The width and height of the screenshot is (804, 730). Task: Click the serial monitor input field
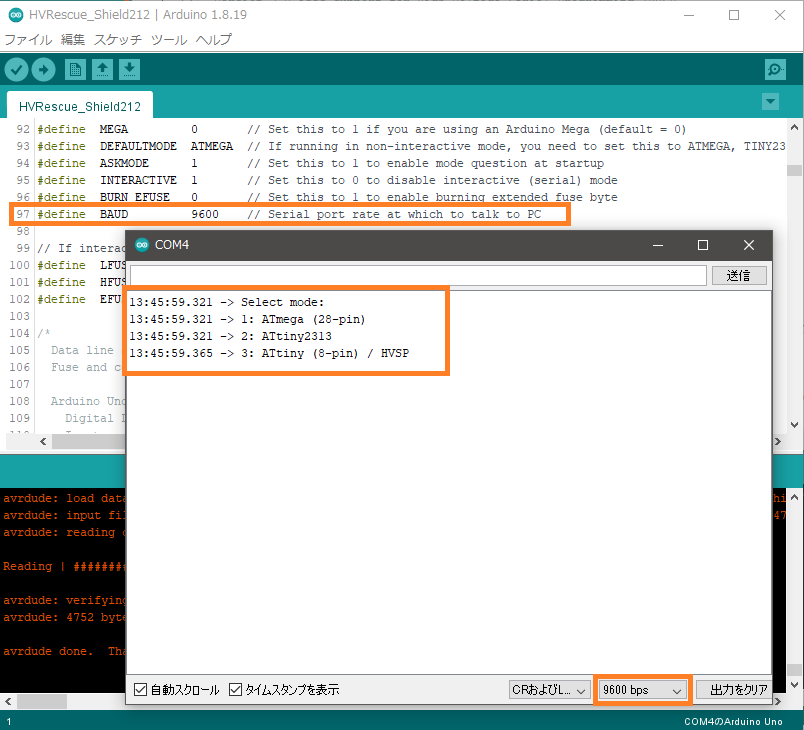(x=418, y=276)
